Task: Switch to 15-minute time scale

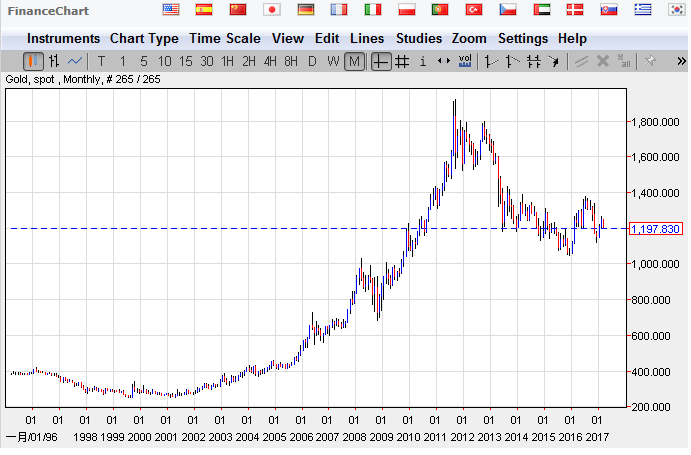Action: click(186, 61)
